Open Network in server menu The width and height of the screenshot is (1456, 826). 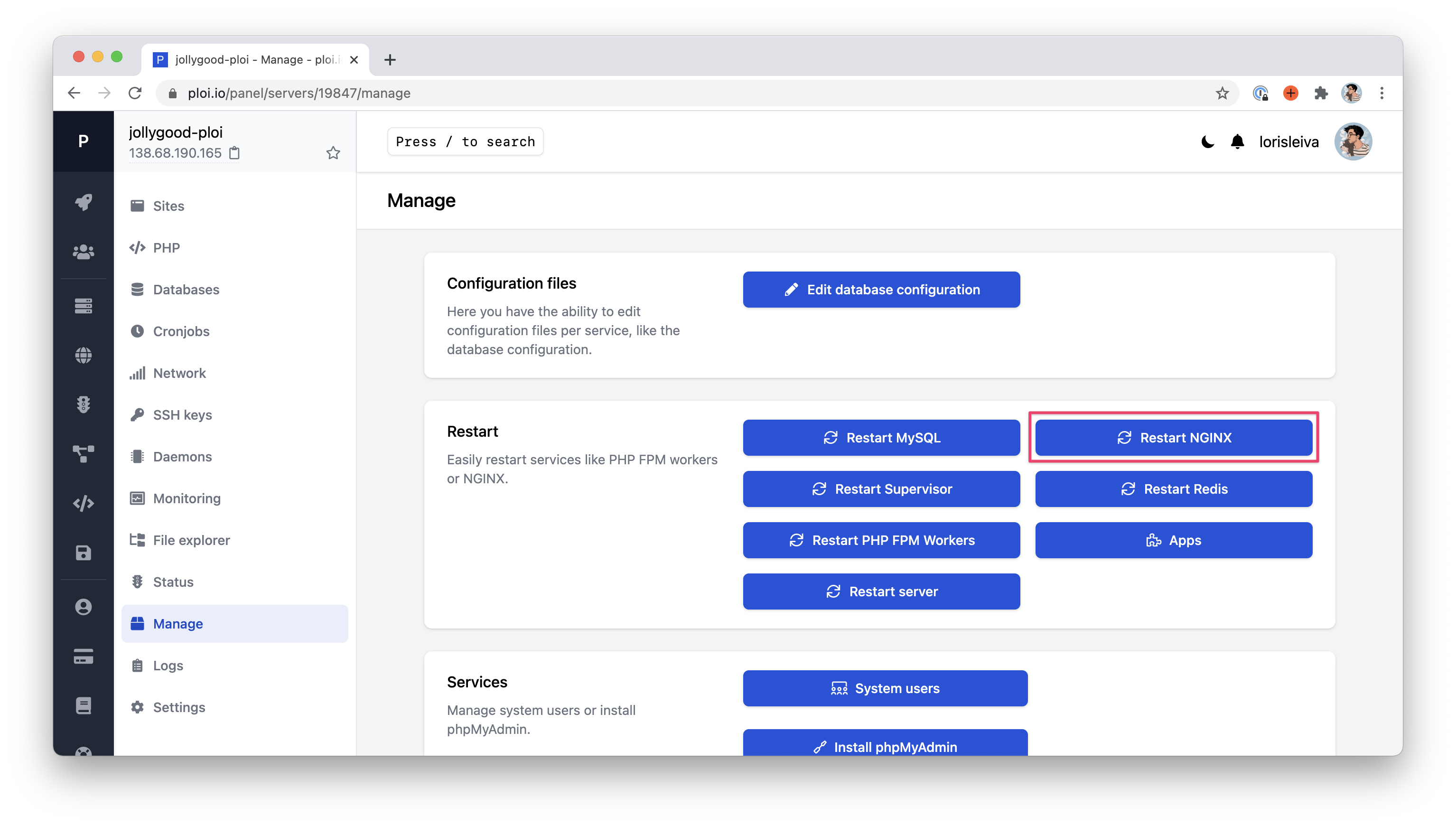point(235,373)
